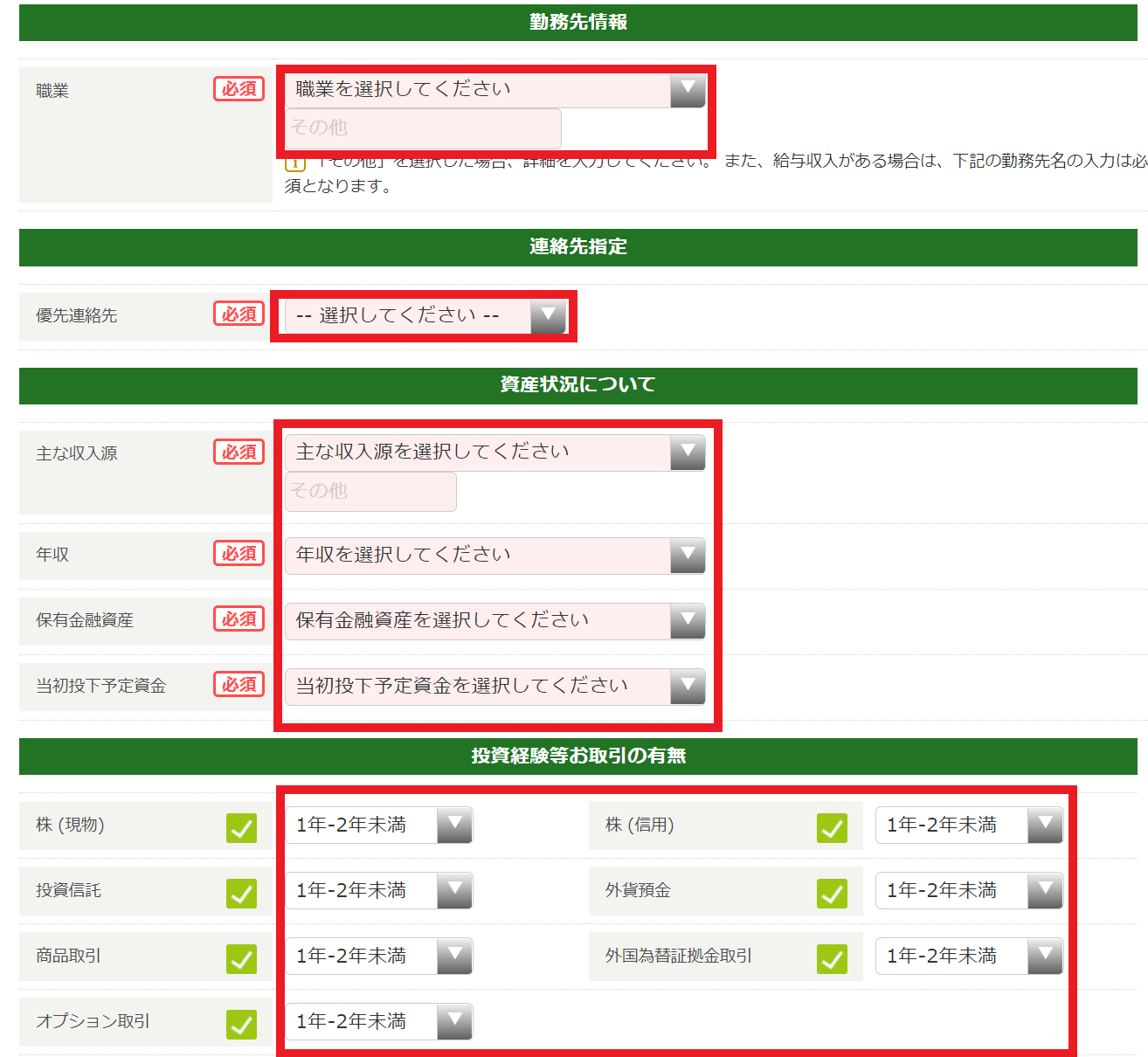The height and width of the screenshot is (1057, 1148).
Task: Open the 投資信託 experience years dropdown
Action: click(378, 891)
